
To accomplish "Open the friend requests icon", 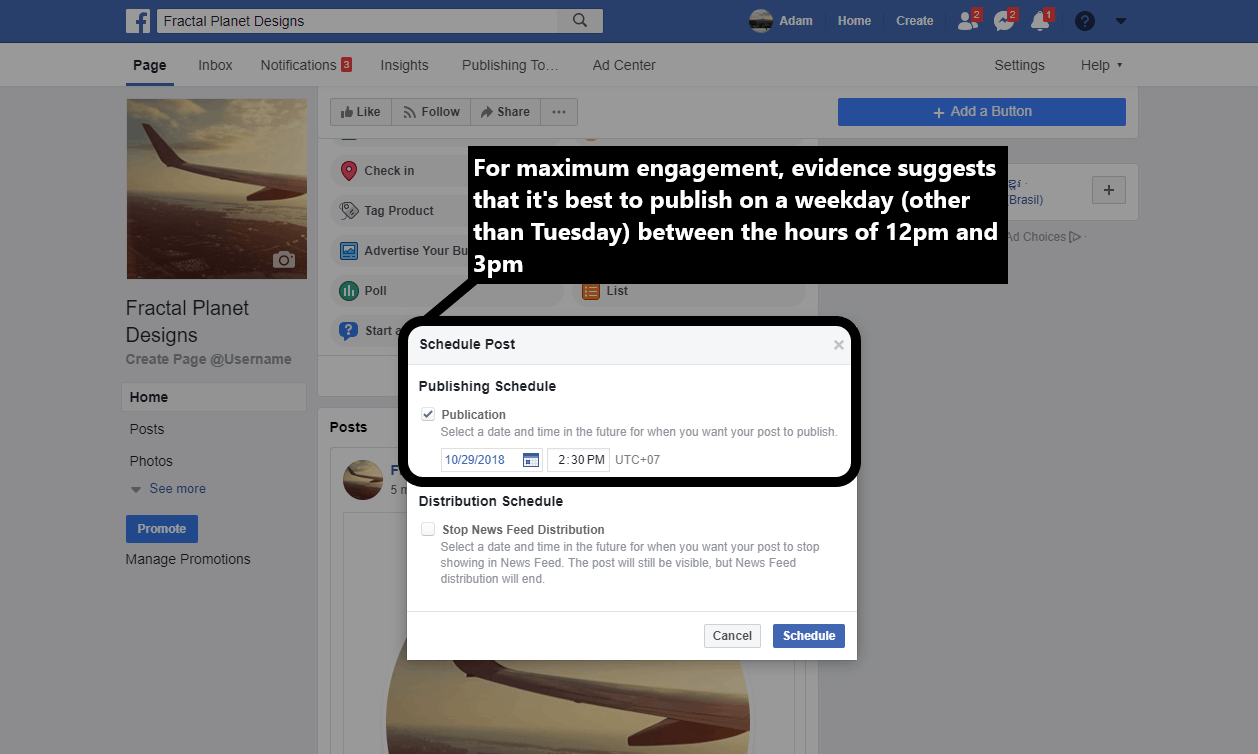I will point(968,21).
